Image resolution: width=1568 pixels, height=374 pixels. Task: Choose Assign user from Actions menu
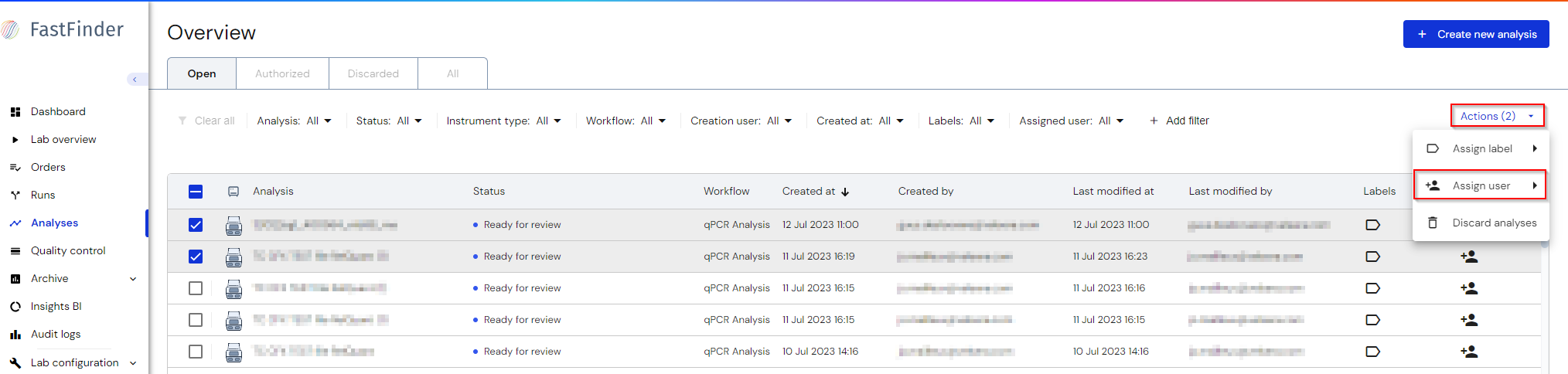[x=1480, y=185]
